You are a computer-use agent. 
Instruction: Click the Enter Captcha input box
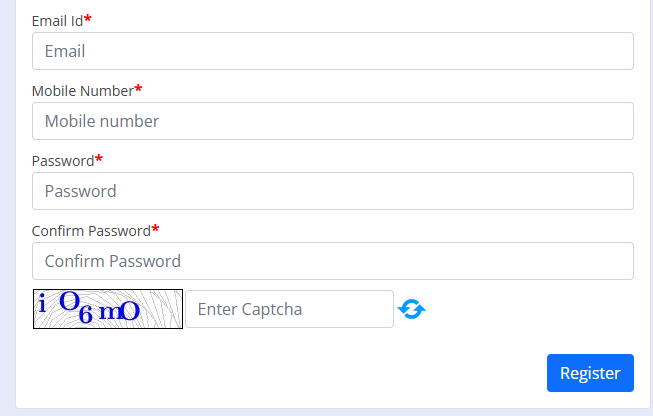pos(289,309)
